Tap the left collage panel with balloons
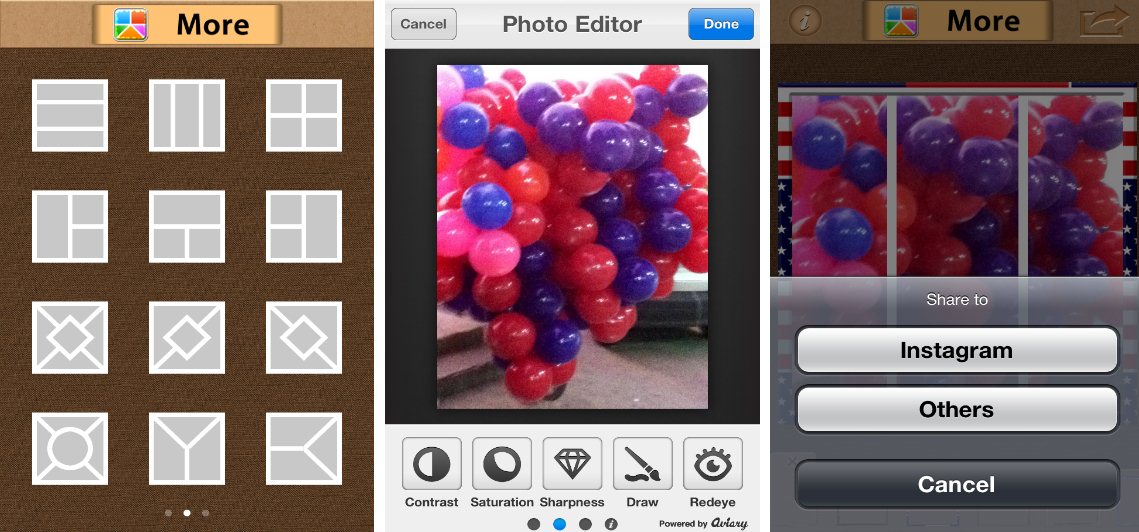This screenshot has width=1139, height=532. (x=838, y=187)
